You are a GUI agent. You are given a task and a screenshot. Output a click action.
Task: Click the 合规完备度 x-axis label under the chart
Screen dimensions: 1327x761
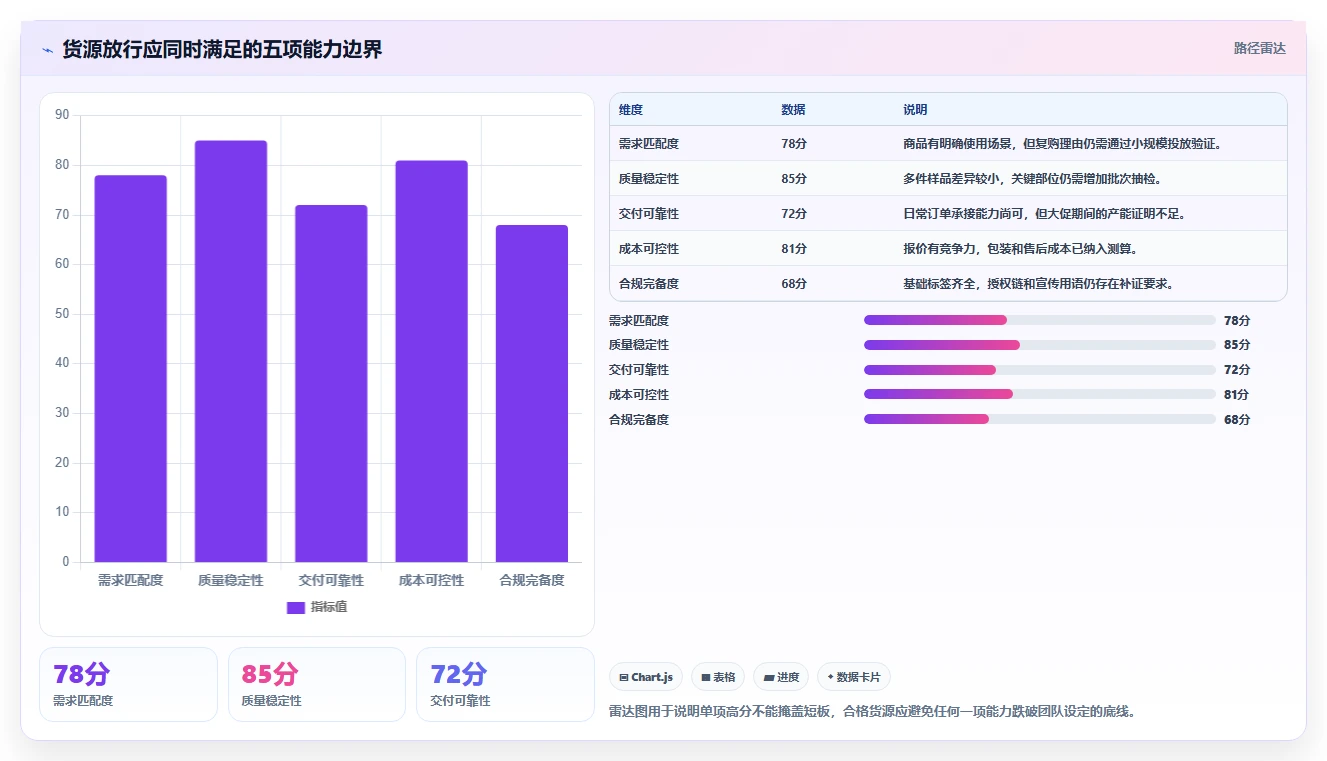[x=532, y=580]
